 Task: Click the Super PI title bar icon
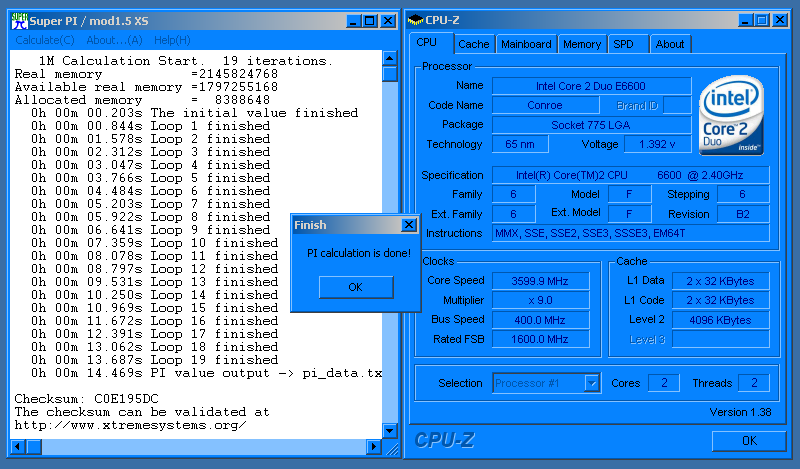(x=19, y=21)
